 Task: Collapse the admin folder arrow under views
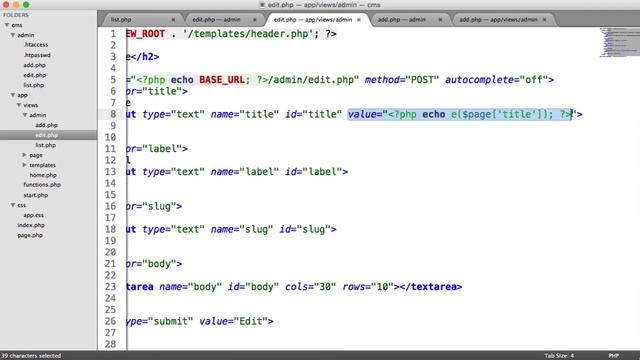[x=25, y=115]
